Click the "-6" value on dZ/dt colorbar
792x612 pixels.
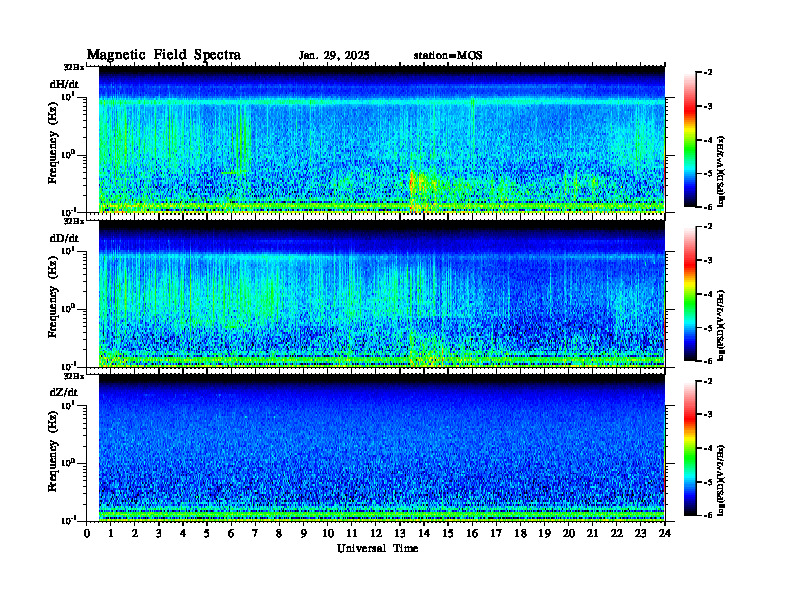coord(708,515)
